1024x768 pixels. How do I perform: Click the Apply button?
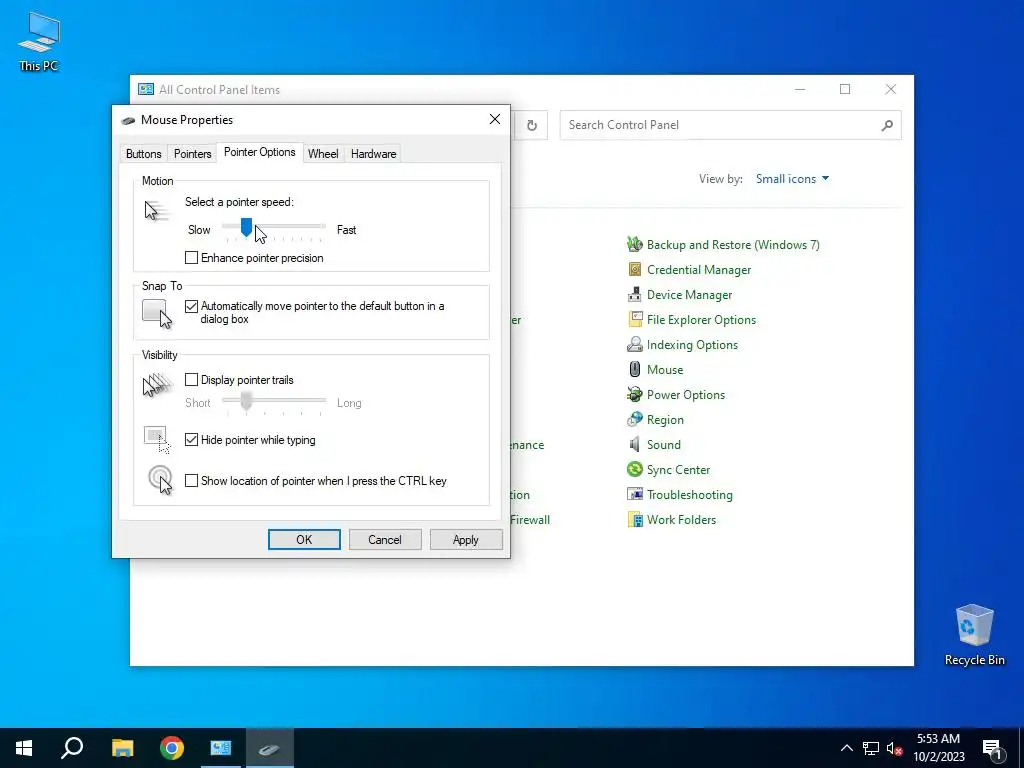466,539
